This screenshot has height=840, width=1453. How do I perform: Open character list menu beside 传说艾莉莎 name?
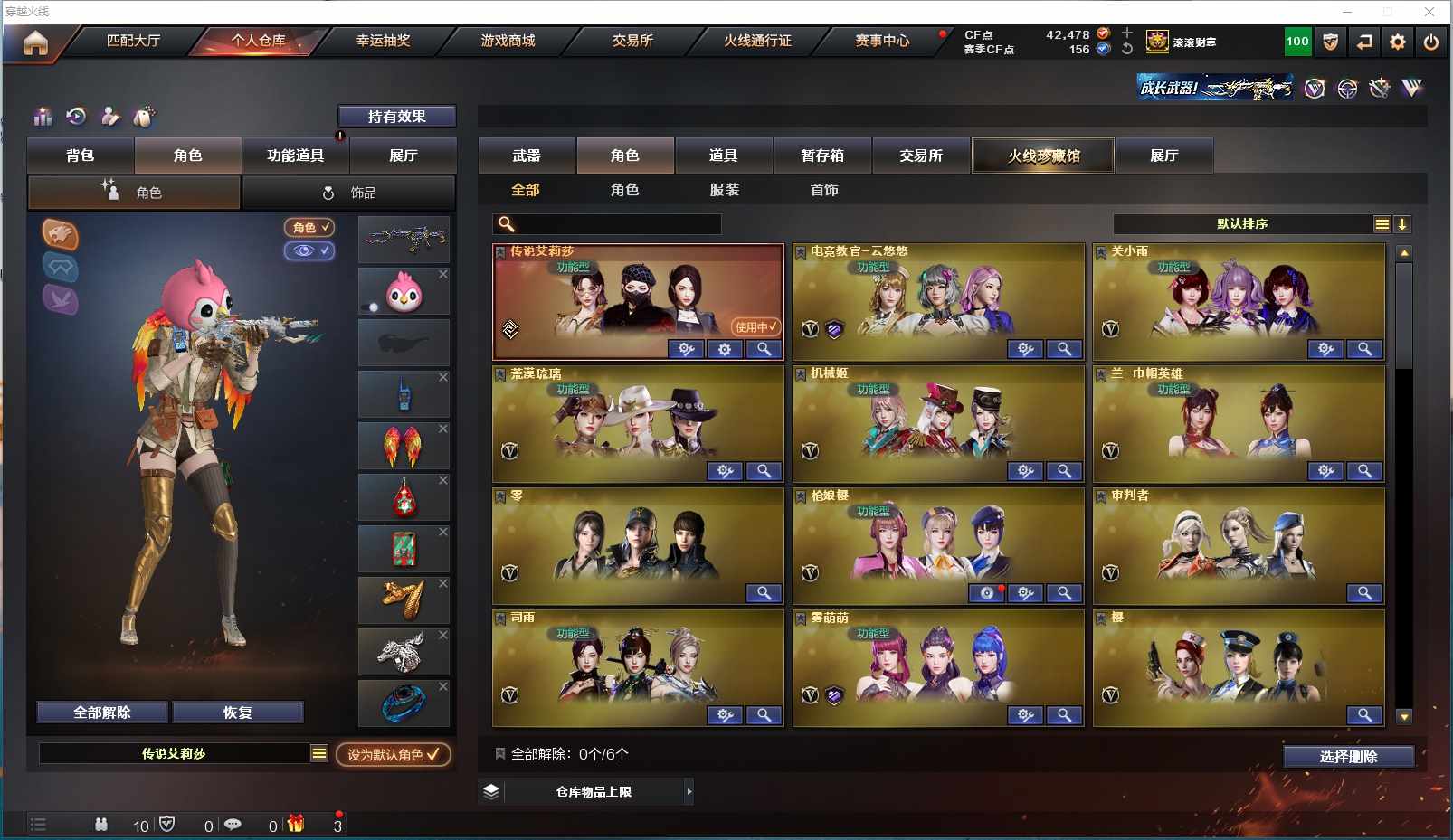click(x=319, y=753)
